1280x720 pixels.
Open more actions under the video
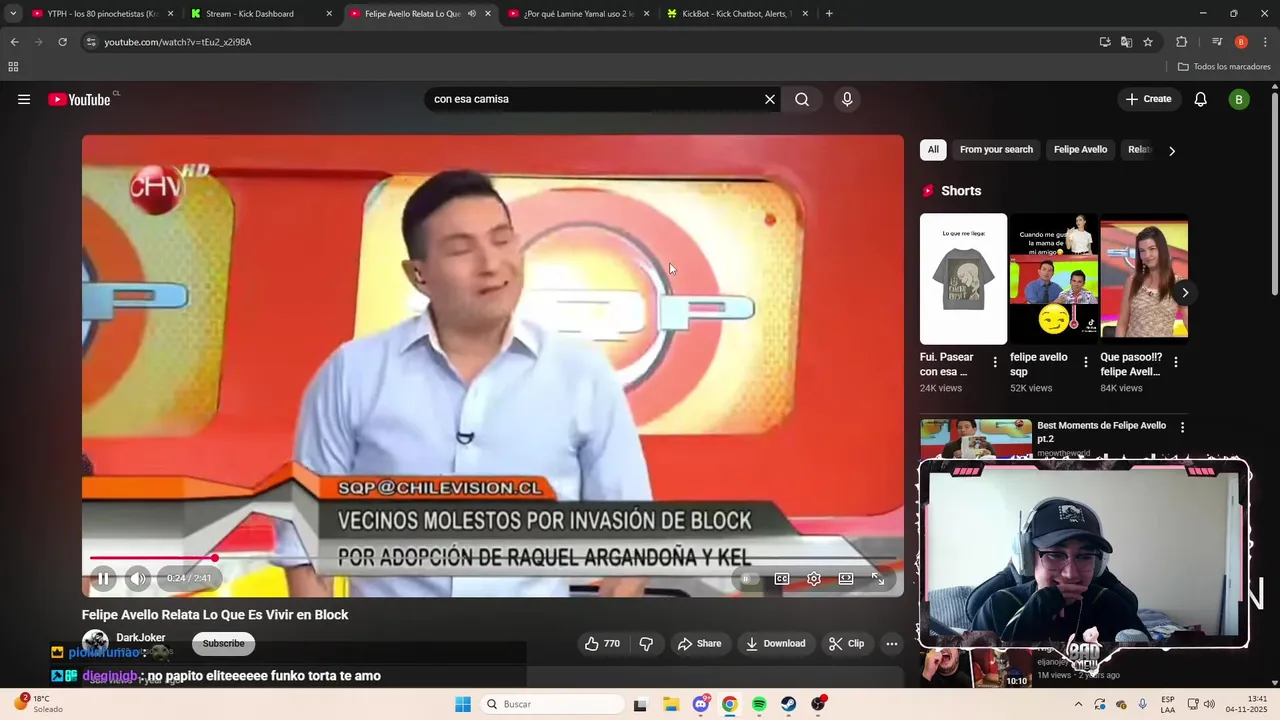coord(892,644)
